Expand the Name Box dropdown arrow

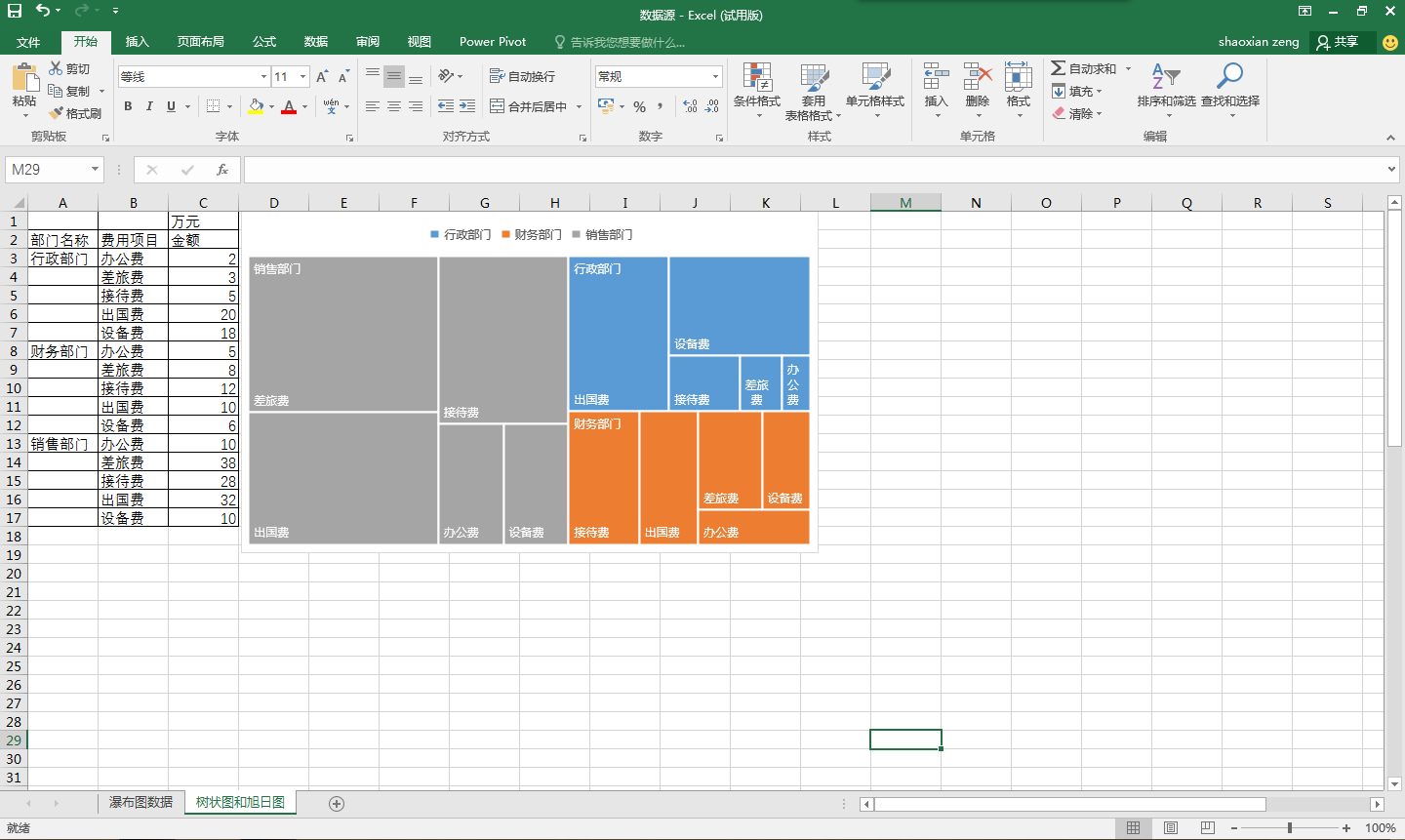tap(95, 170)
